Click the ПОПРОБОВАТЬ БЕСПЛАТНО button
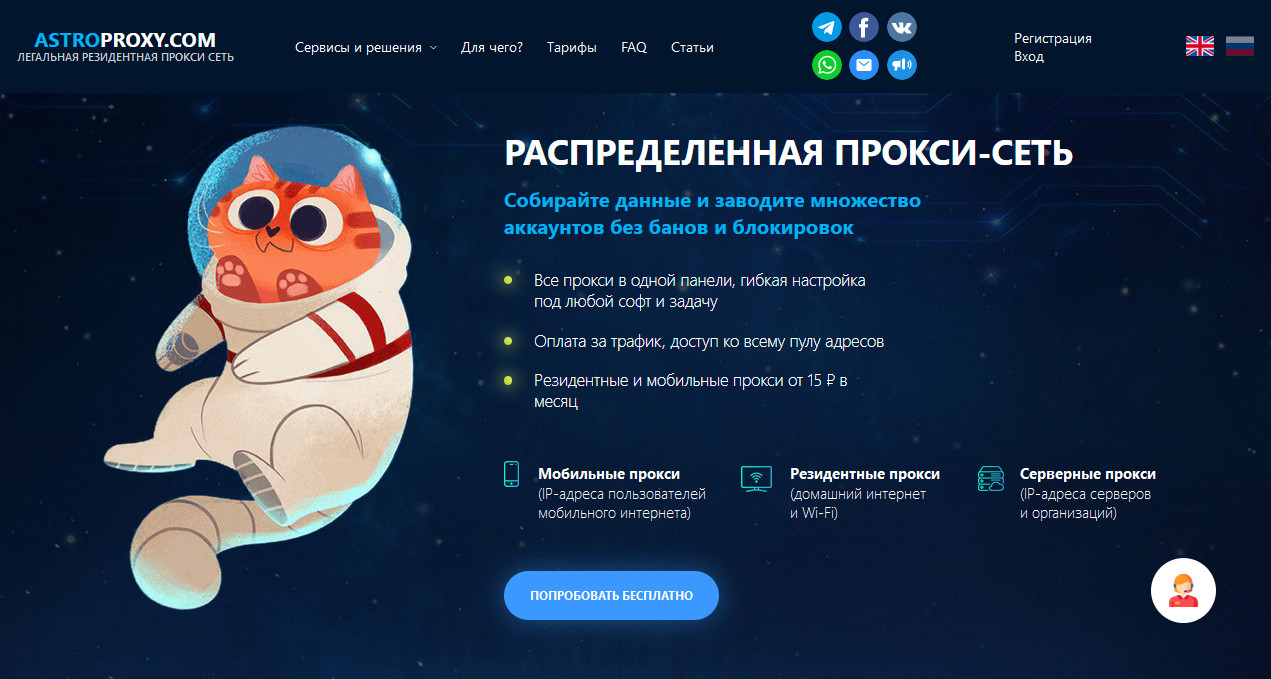This screenshot has height=679, width=1271. click(x=611, y=595)
